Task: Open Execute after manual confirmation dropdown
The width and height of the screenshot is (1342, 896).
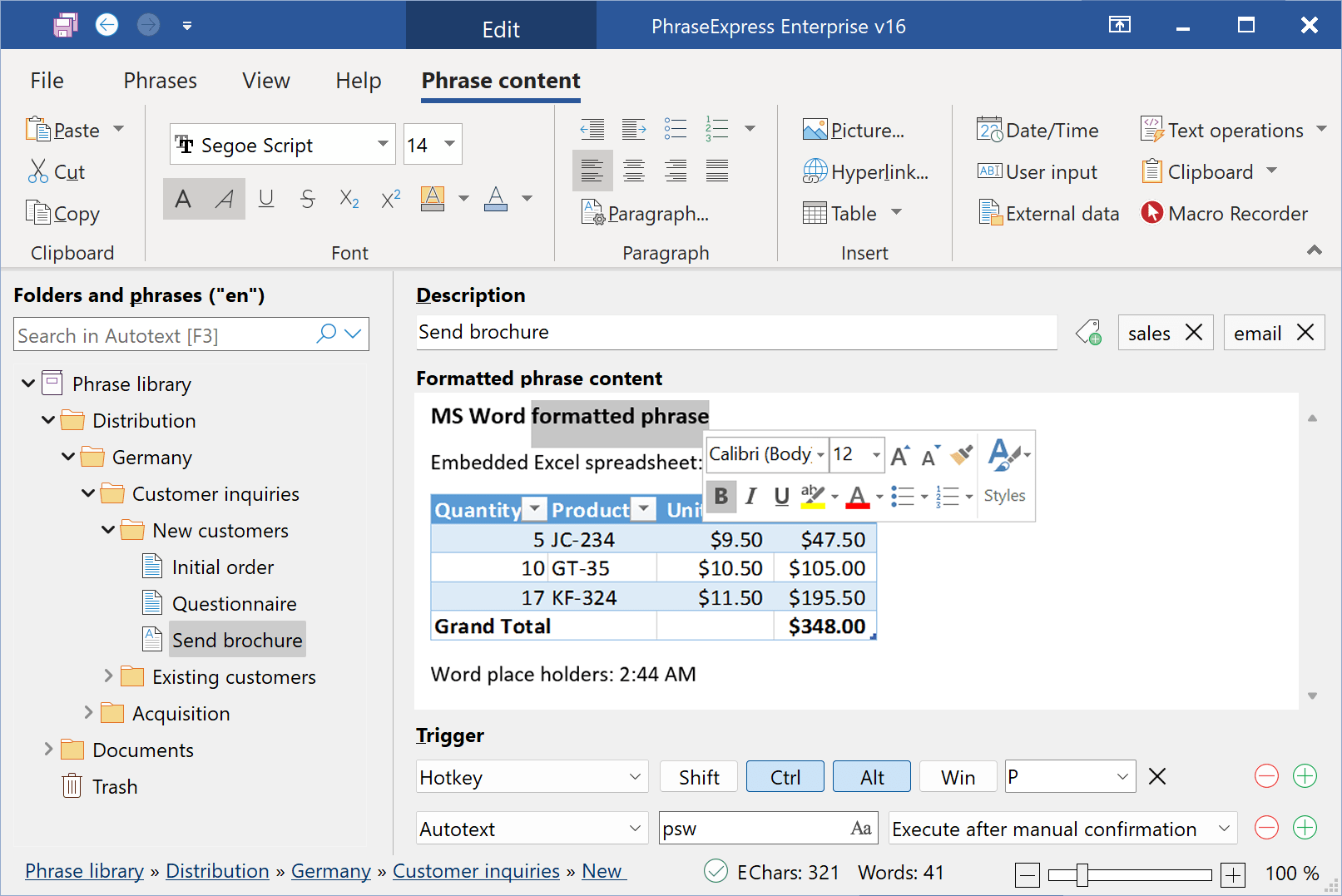Action: point(1062,829)
